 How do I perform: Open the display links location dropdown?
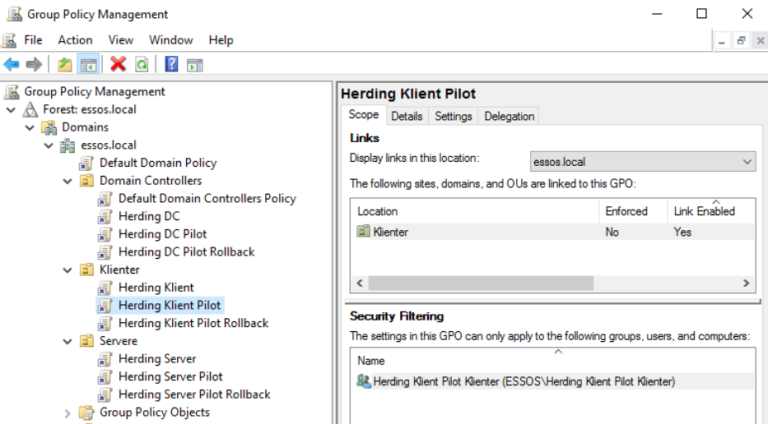coord(748,161)
